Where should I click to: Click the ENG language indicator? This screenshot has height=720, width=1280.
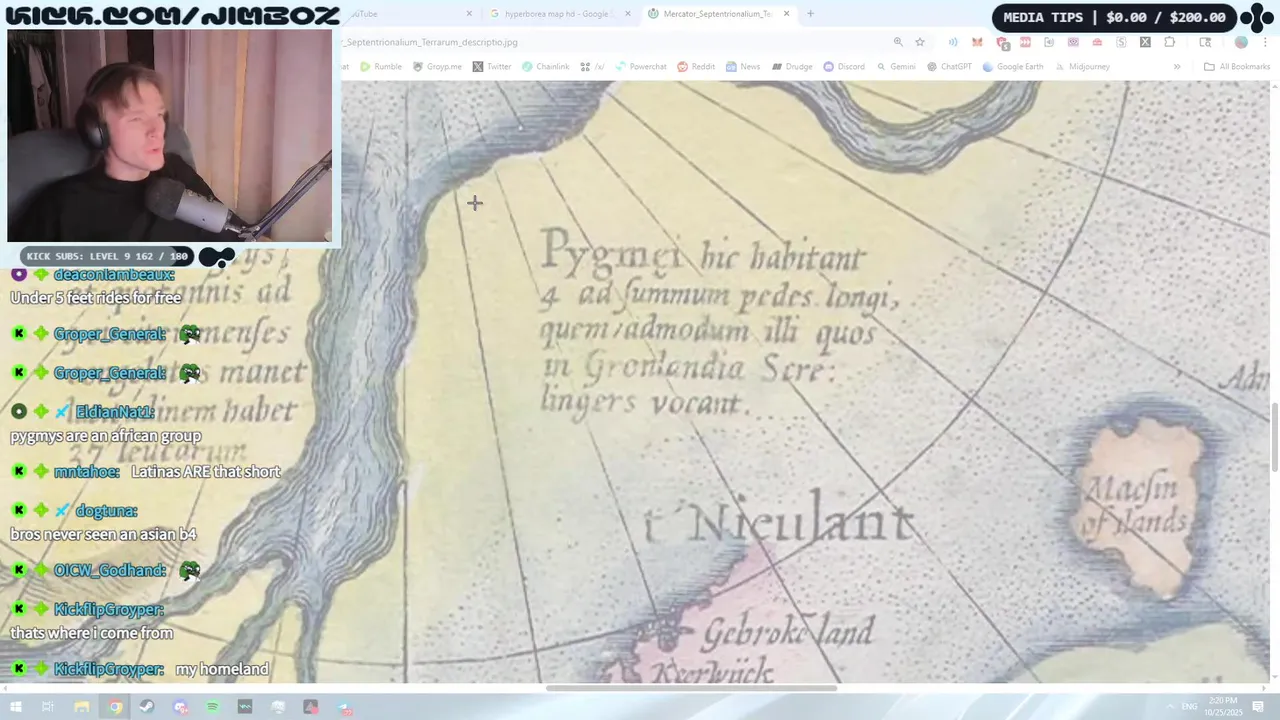1189,707
